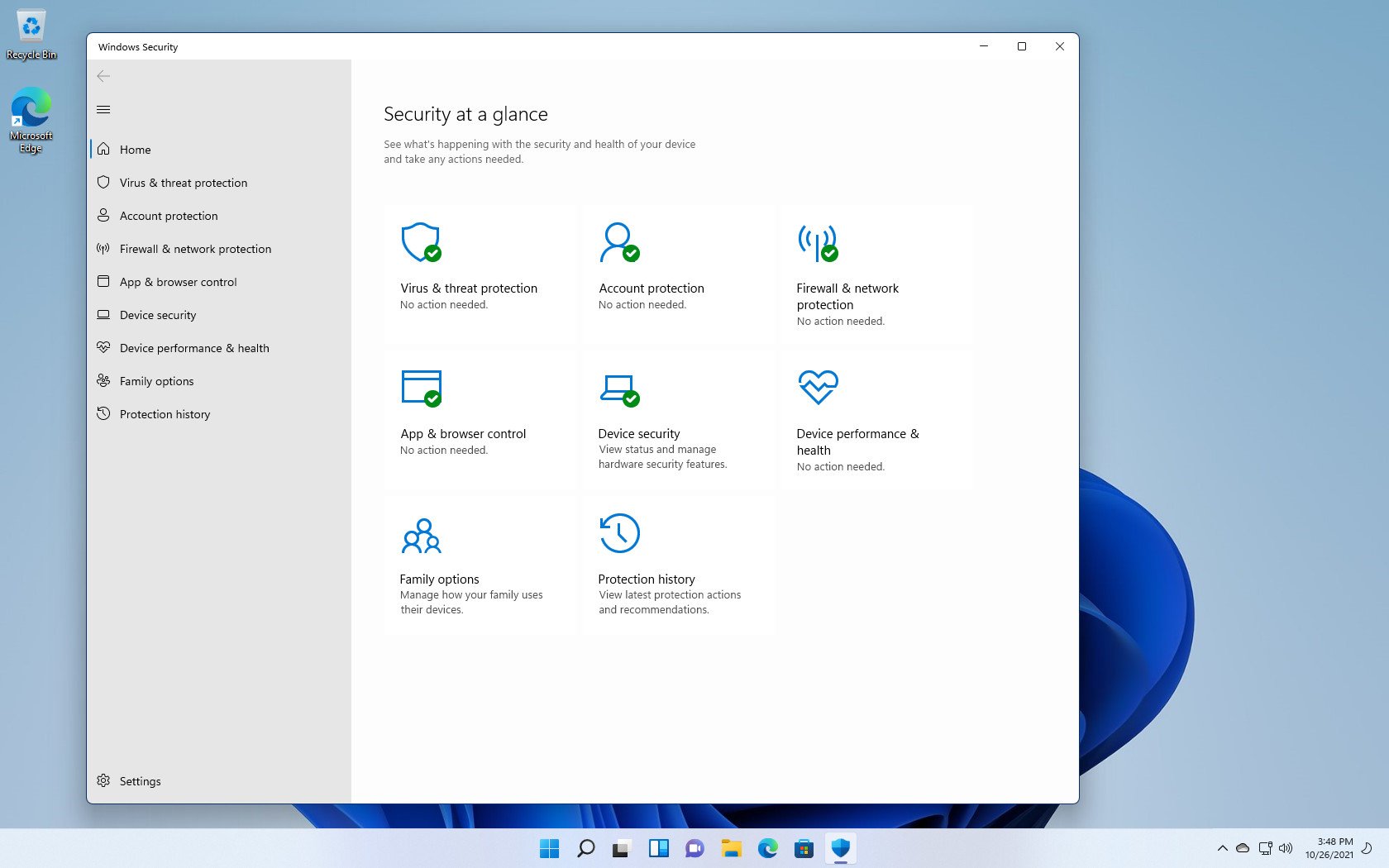Open Microsoft Edge from the taskbar
This screenshot has height=868, width=1389.
pos(768,847)
